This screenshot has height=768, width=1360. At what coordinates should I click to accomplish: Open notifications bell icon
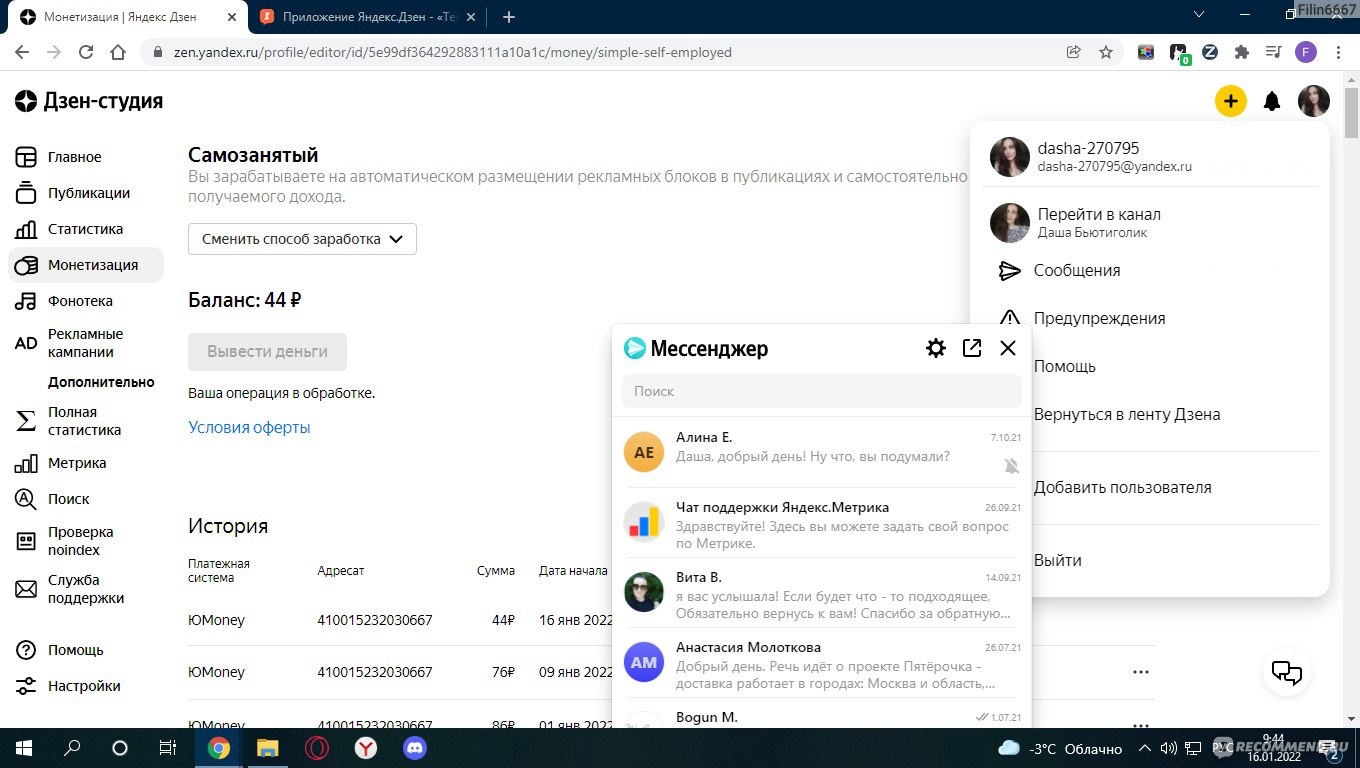pyautogui.click(x=1272, y=101)
